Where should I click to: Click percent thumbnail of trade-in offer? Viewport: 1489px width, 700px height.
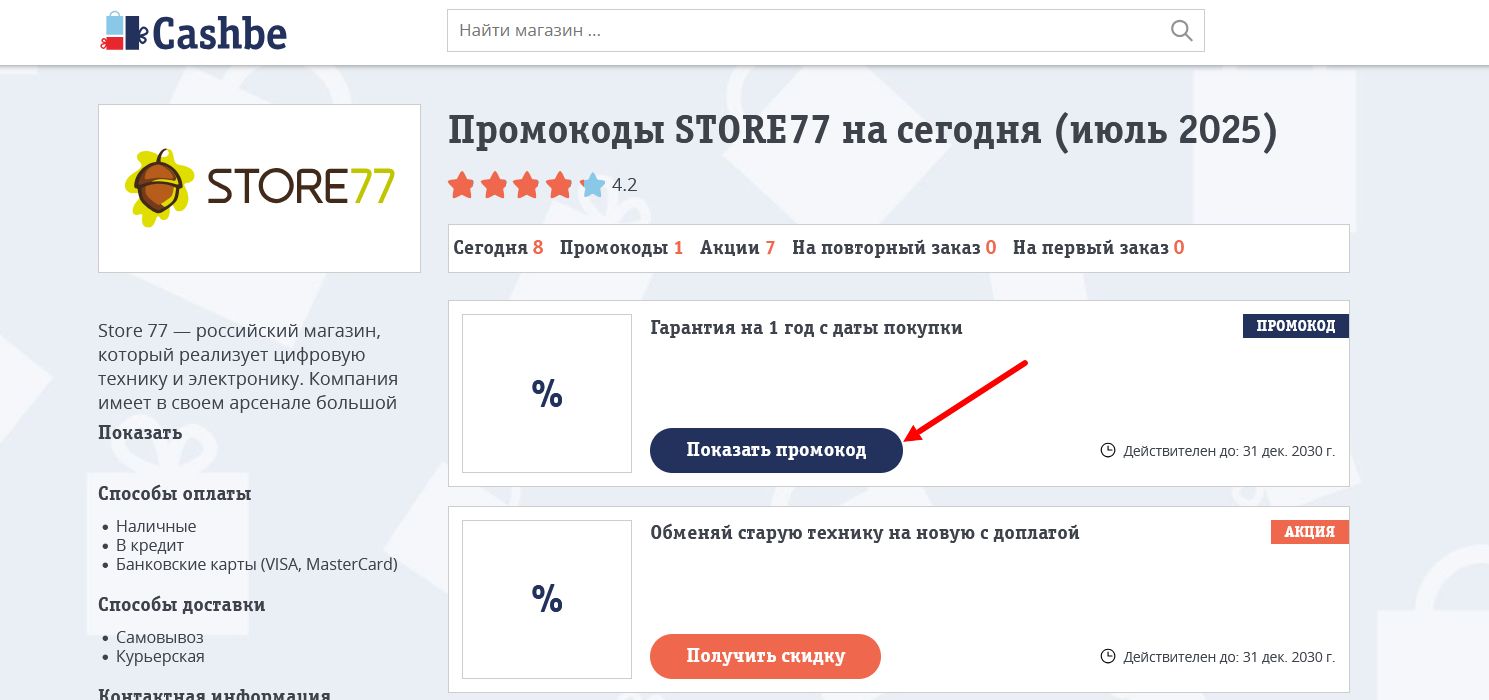[x=547, y=599]
